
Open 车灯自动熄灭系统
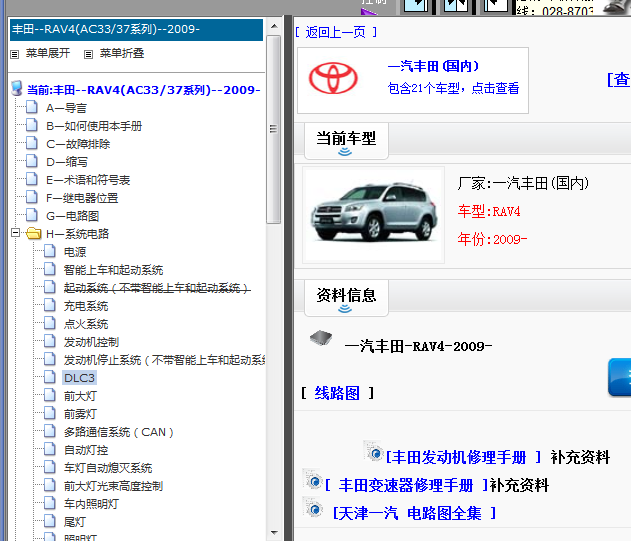tap(108, 468)
